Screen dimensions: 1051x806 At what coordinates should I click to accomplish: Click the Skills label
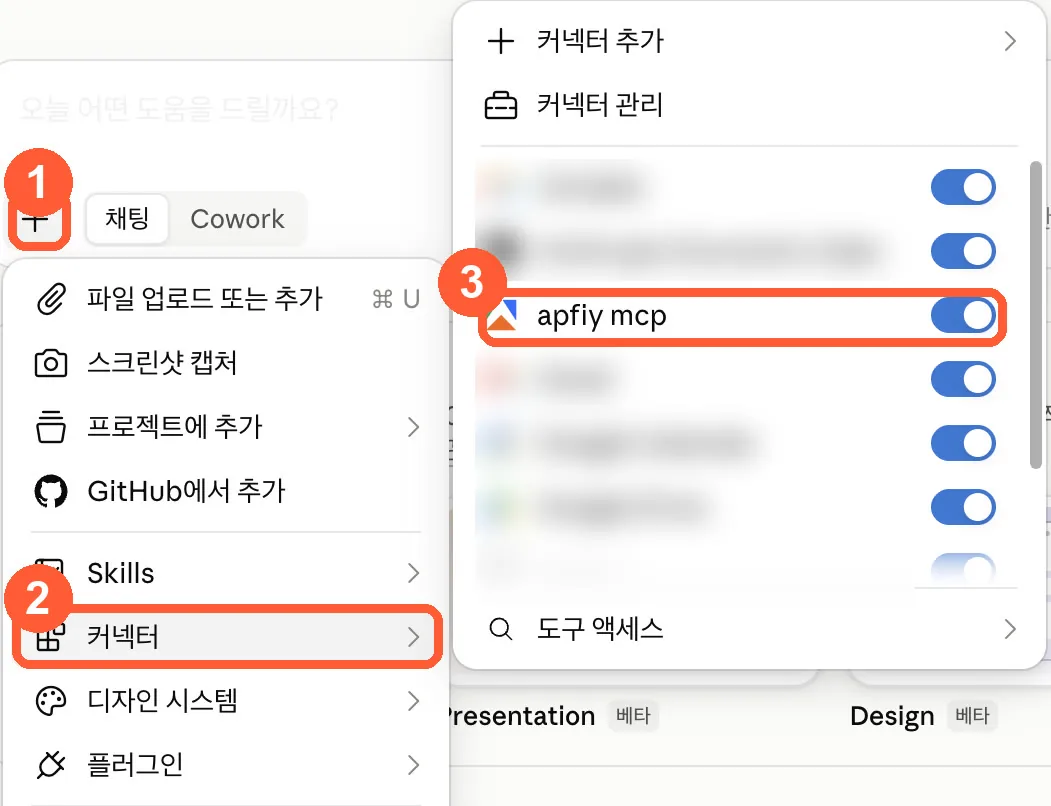(121, 574)
